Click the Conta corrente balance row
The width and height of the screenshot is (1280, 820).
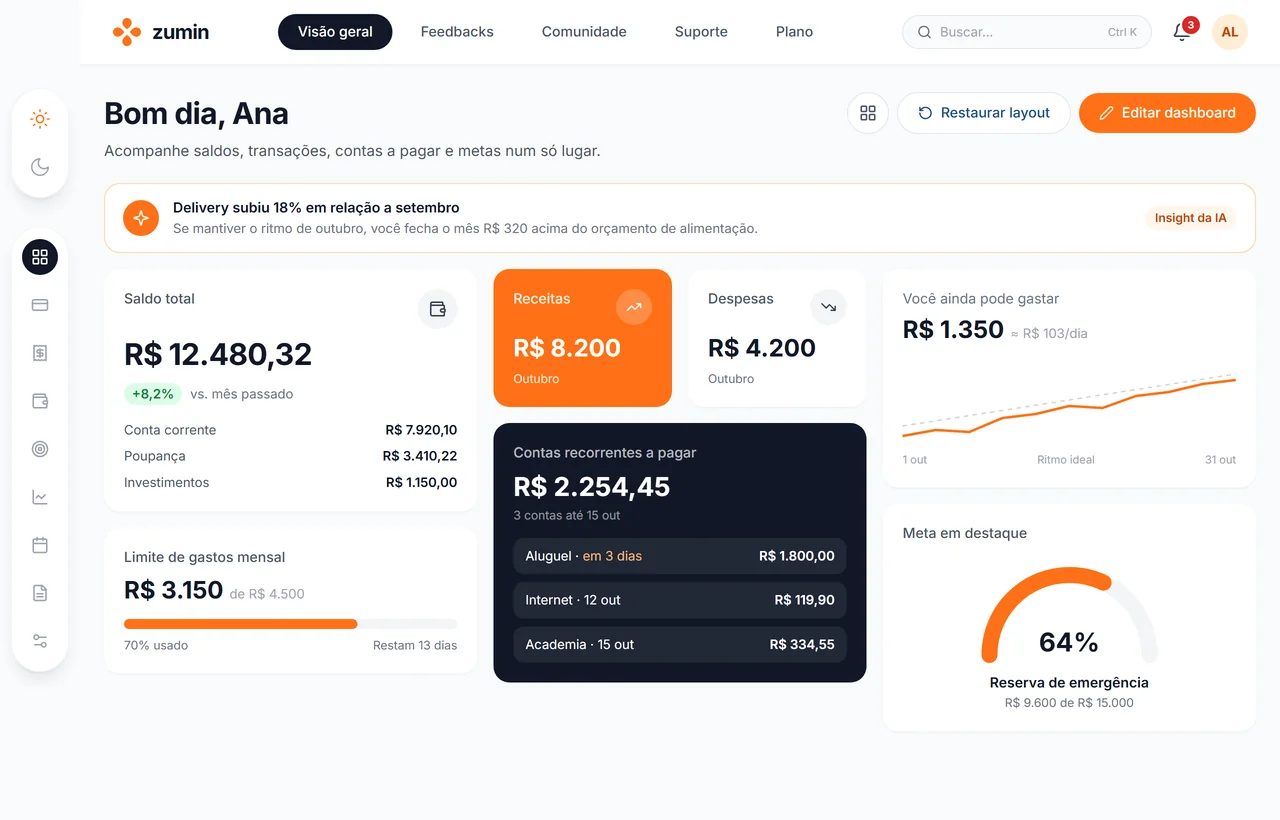(x=290, y=430)
